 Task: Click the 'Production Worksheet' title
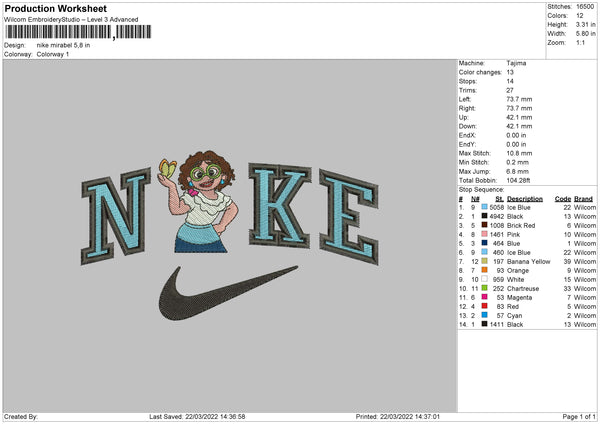click(x=55, y=9)
